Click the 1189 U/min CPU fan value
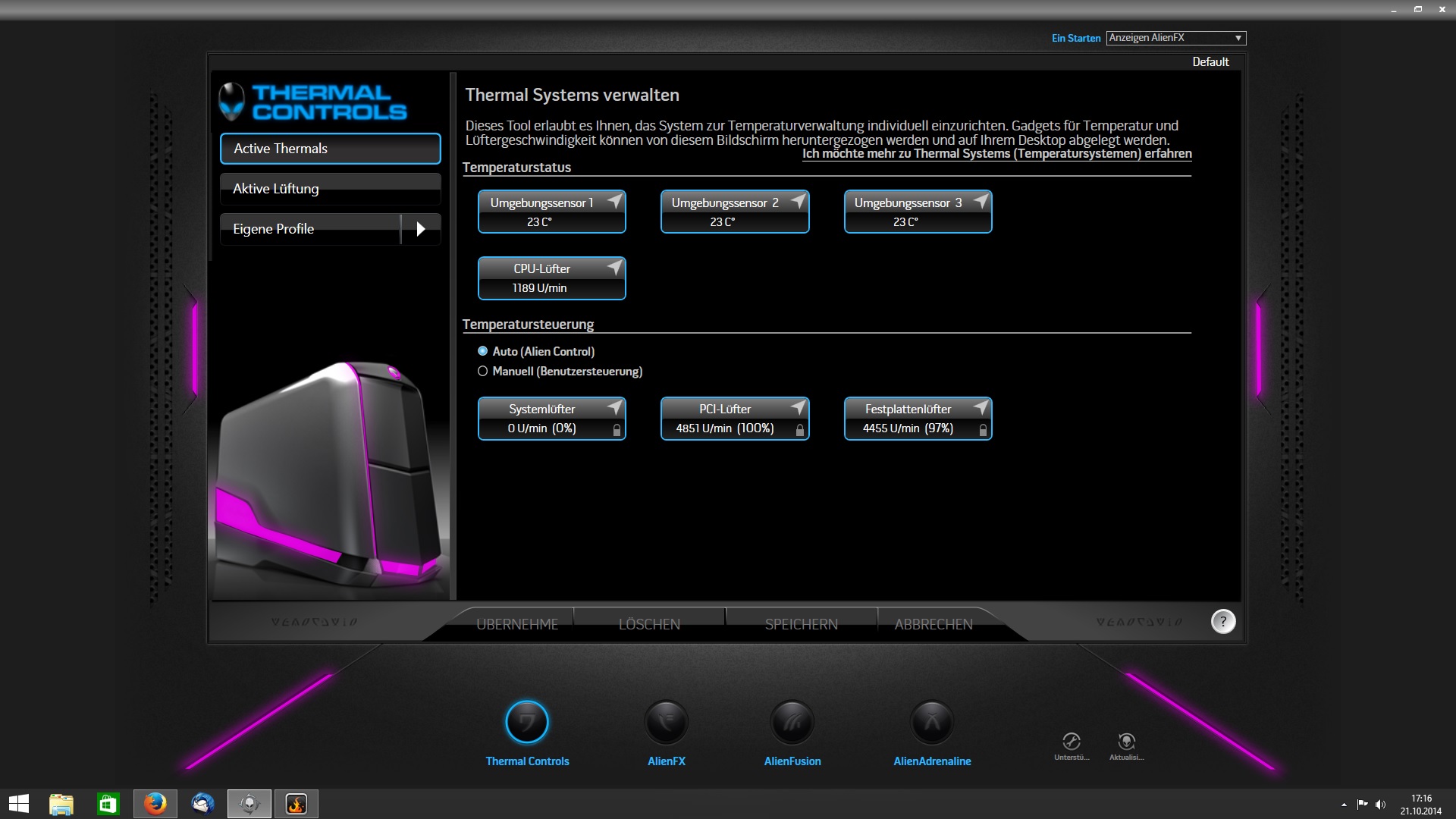 pyautogui.click(x=539, y=288)
